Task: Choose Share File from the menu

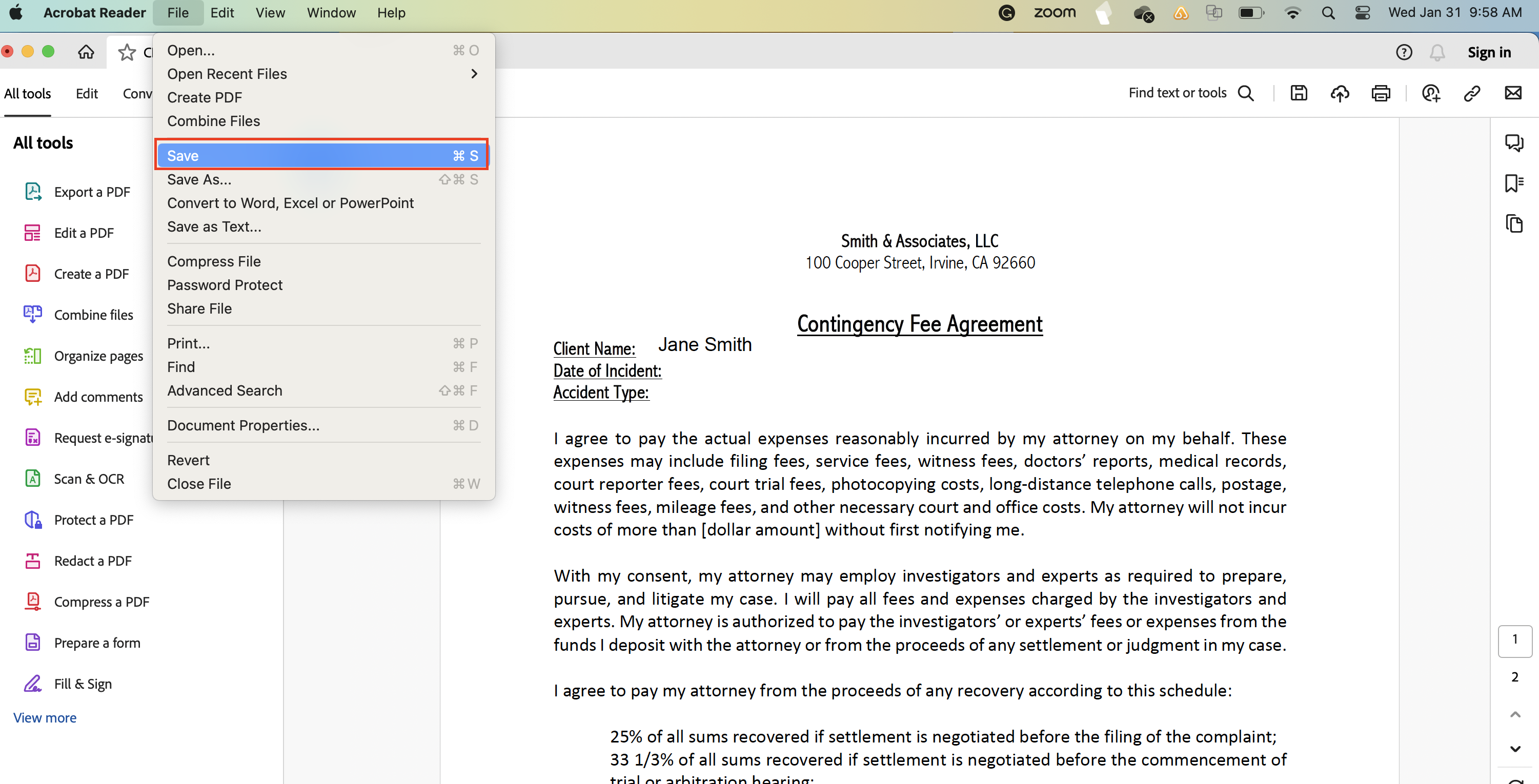Action: point(322,308)
